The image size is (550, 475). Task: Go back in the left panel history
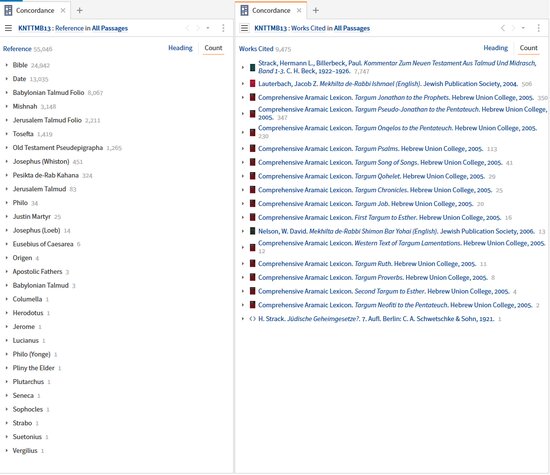tap(188, 28)
